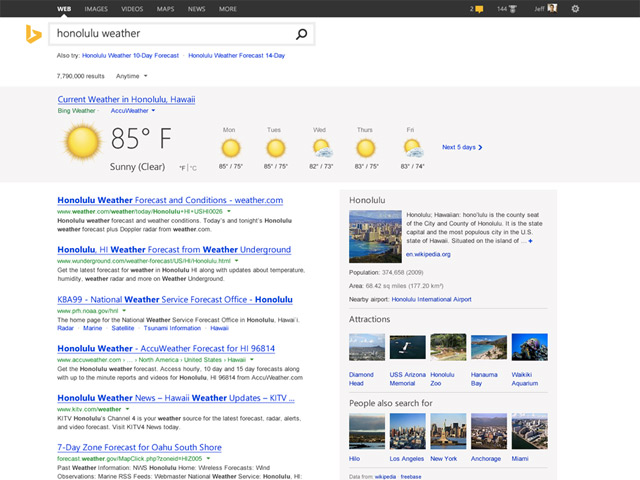
Task: Open the Tsunami Information sublink
Action: point(172,328)
